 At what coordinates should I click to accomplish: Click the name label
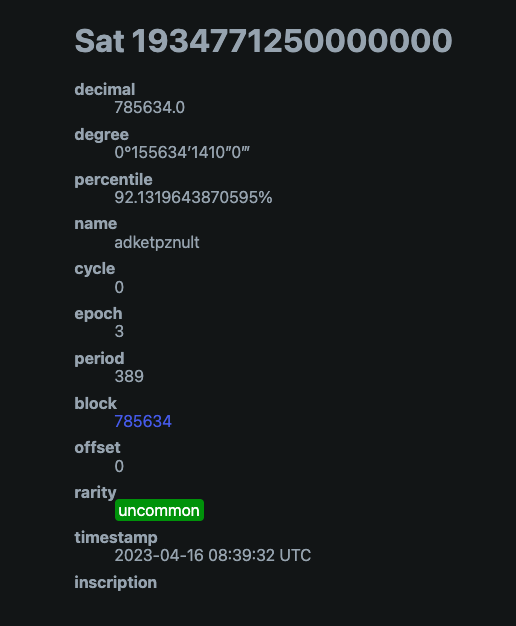click(95, 224)
